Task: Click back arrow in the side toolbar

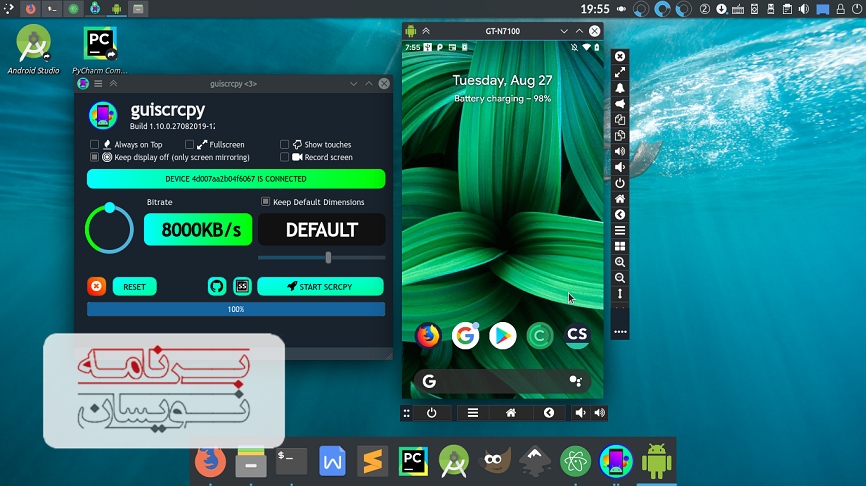Action: (x=620, y=215)
